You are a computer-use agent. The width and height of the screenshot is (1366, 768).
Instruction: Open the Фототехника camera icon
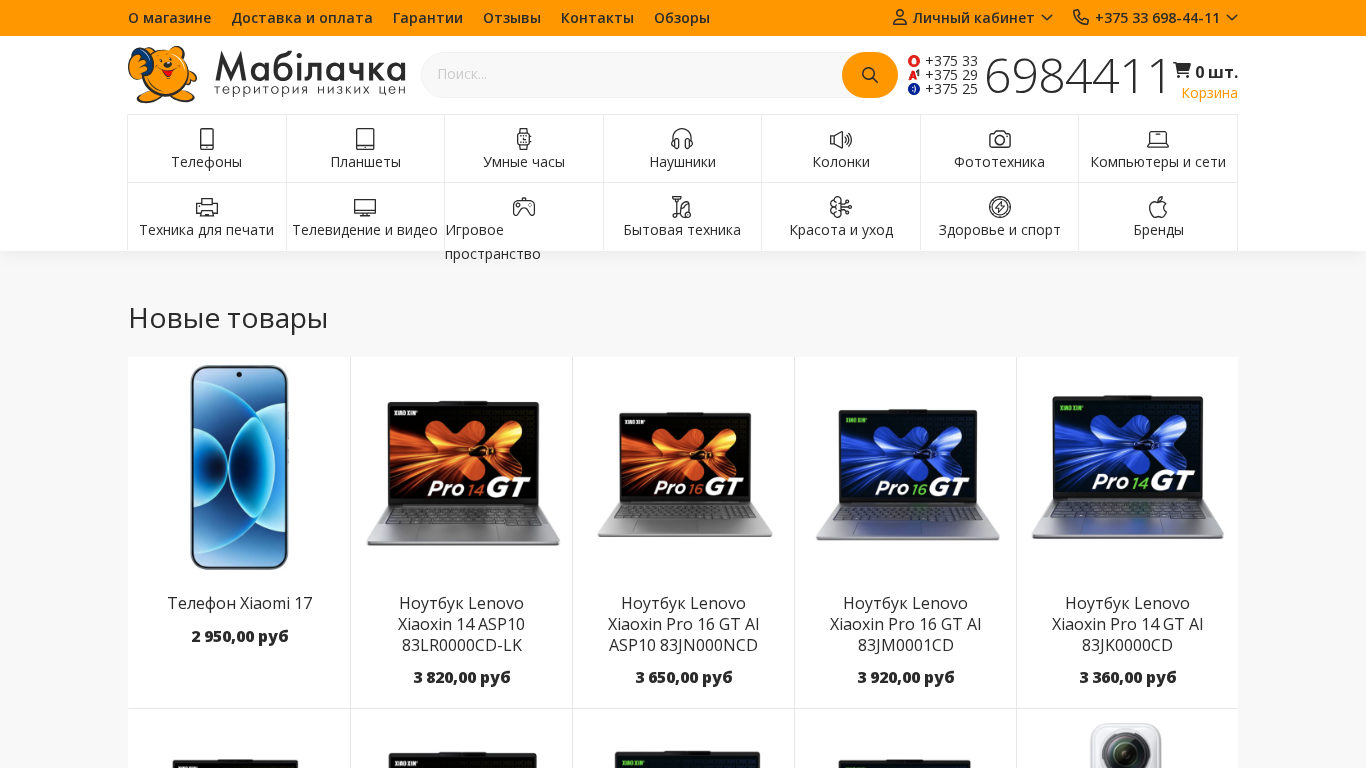pyautogui.click(x=1000, y=139)
